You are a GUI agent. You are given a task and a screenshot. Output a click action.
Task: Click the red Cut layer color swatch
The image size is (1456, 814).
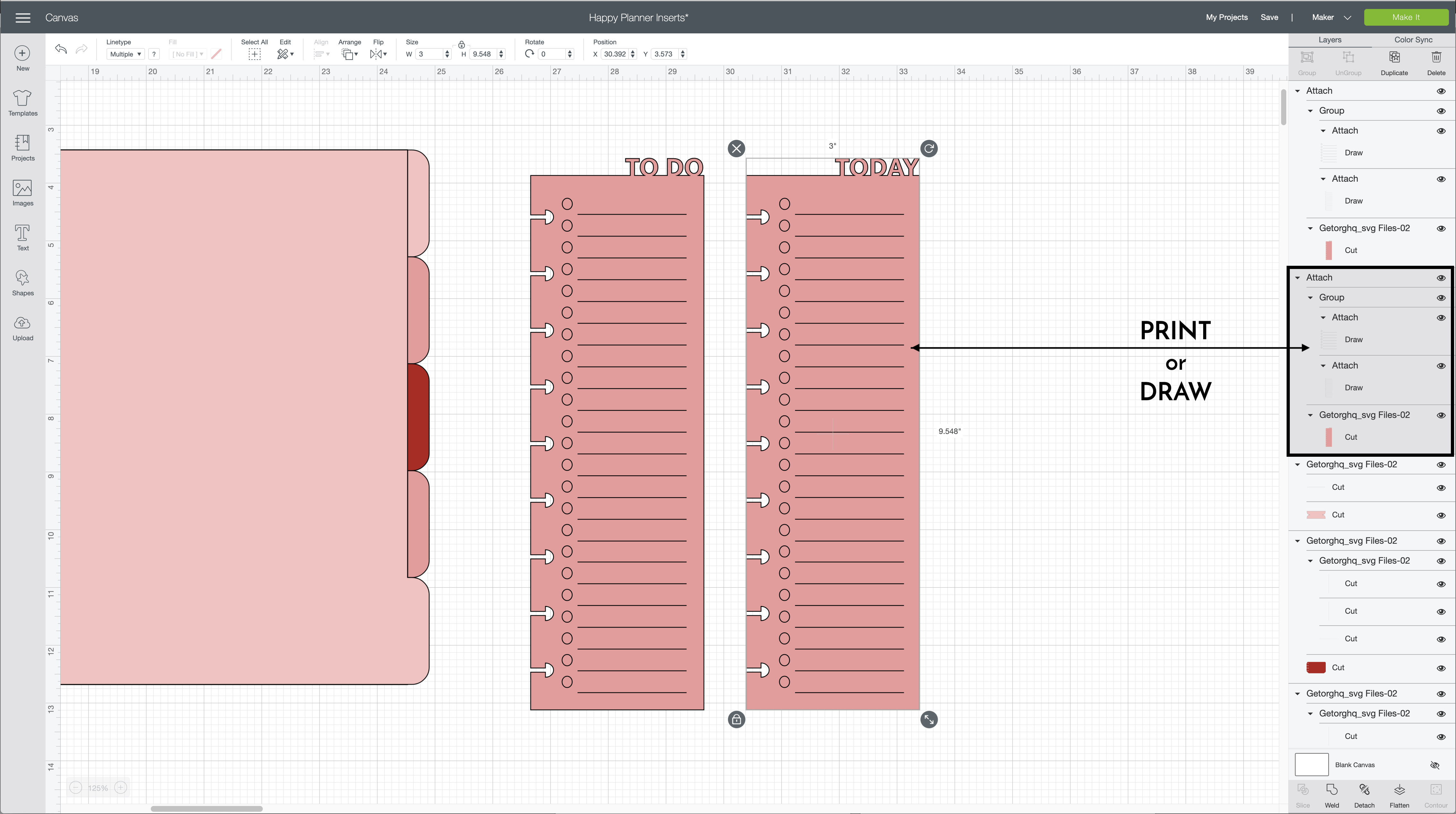tap(1316, 668)
